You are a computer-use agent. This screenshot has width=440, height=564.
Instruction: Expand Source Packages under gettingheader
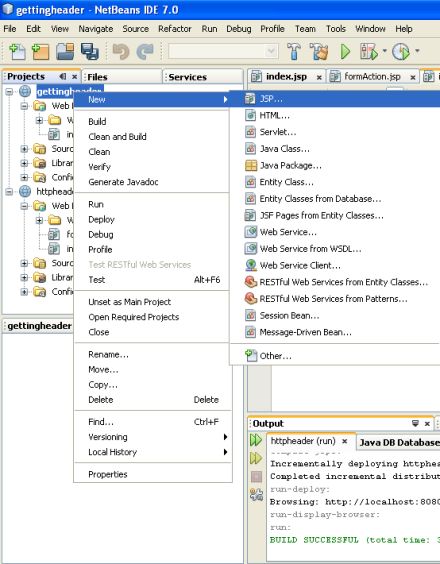point(24,149)
